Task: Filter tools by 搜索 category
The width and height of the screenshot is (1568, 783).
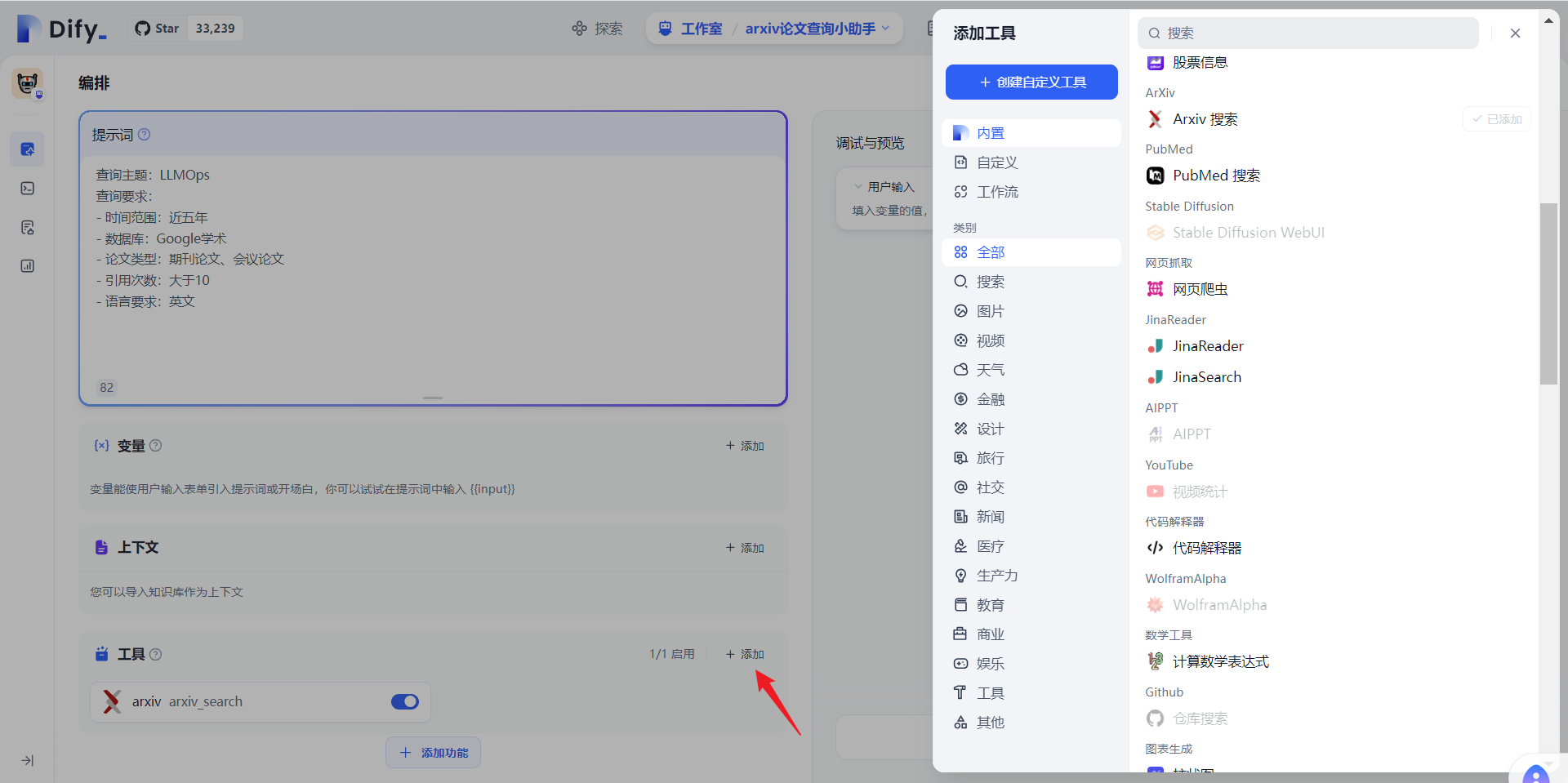Action: click(1031, 282)
